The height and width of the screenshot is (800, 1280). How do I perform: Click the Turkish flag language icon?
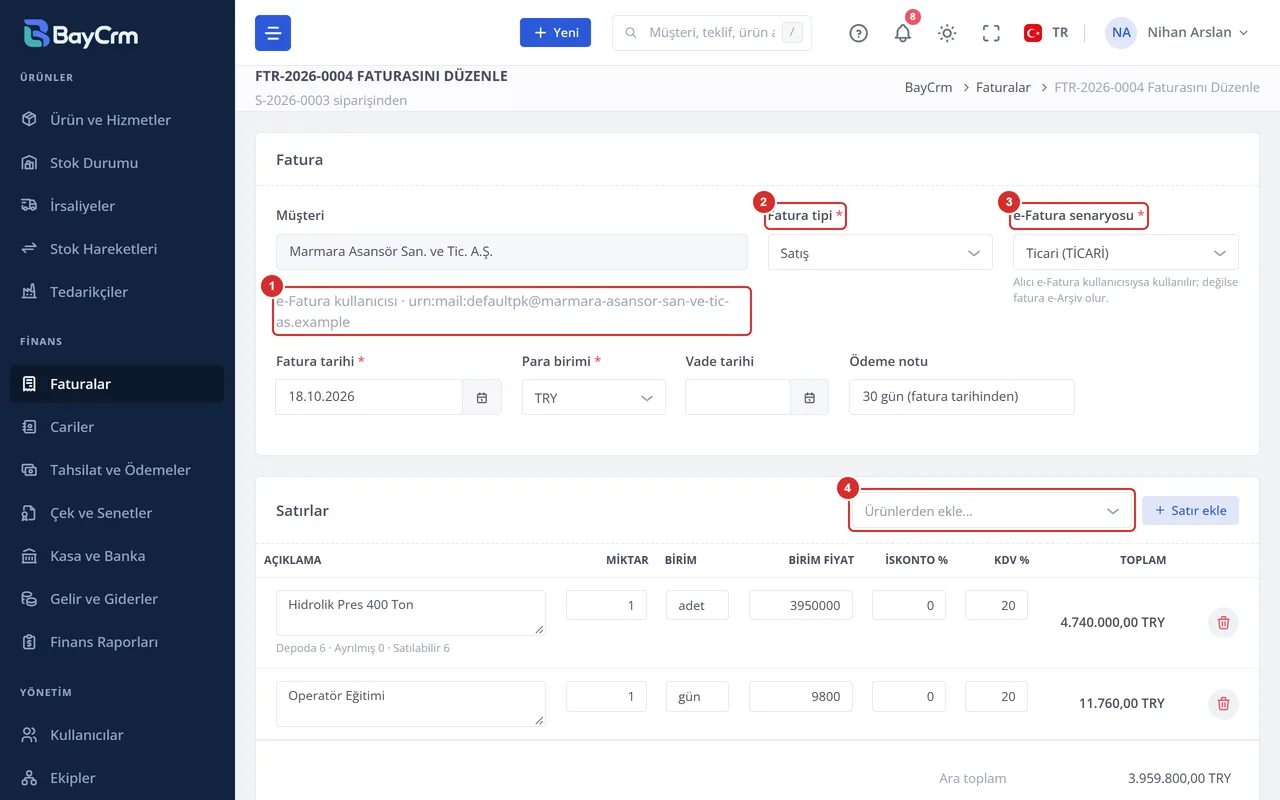(1033, 33)
